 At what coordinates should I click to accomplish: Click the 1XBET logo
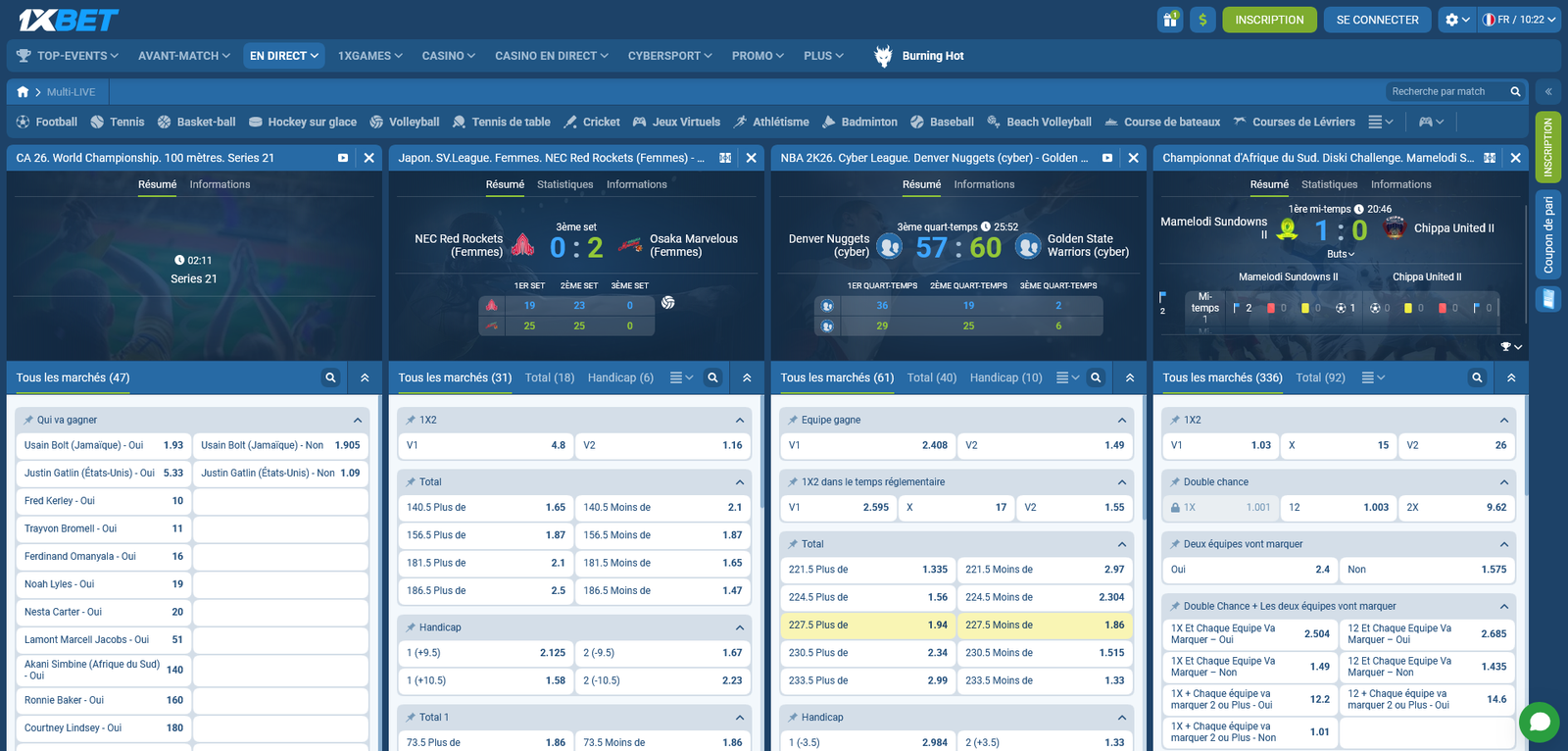point(69,20)
